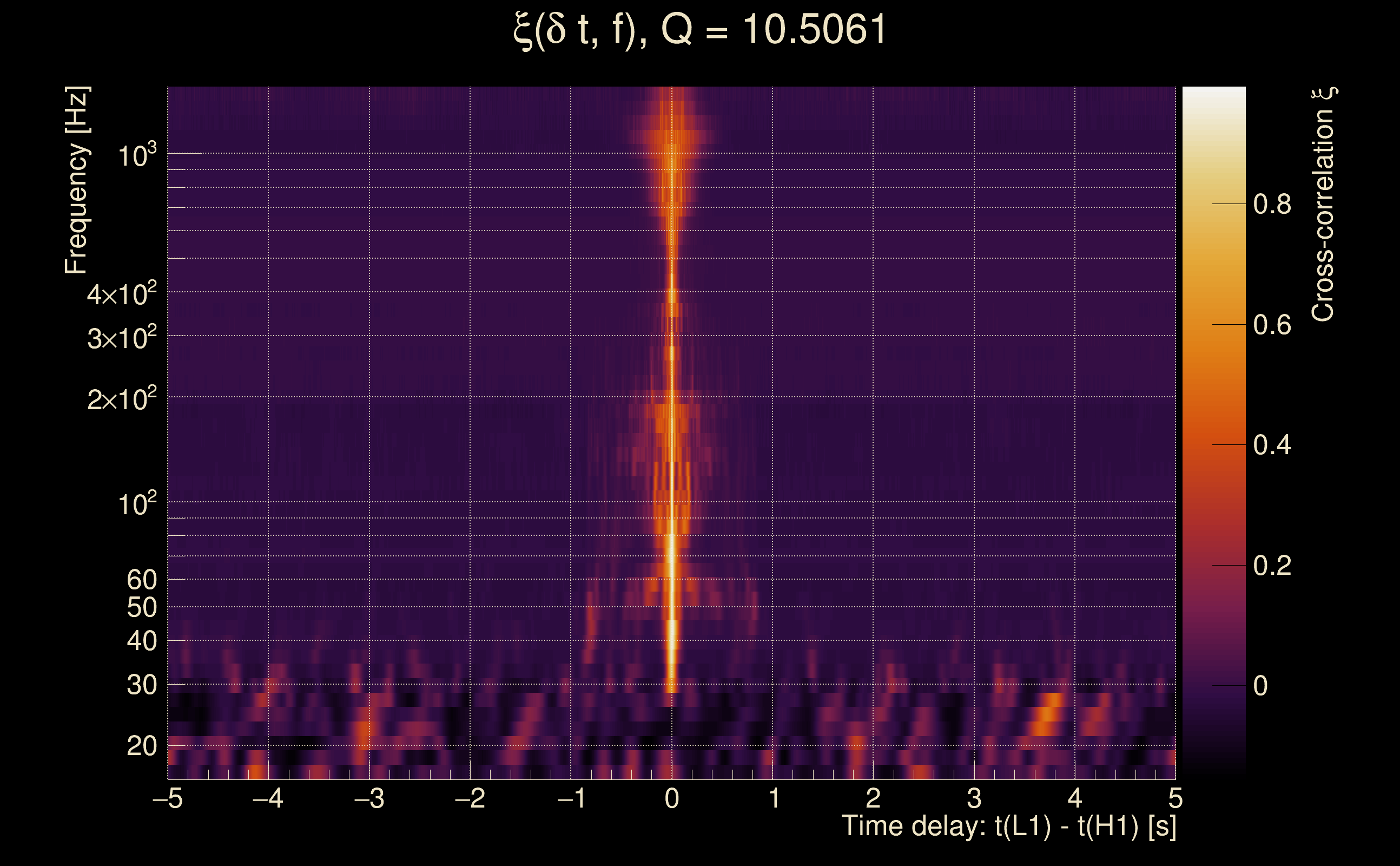Screen dimensions: 1400x866
Task: Click the 60 Hz y-axis tick label
Action: [x=141, y=580]
